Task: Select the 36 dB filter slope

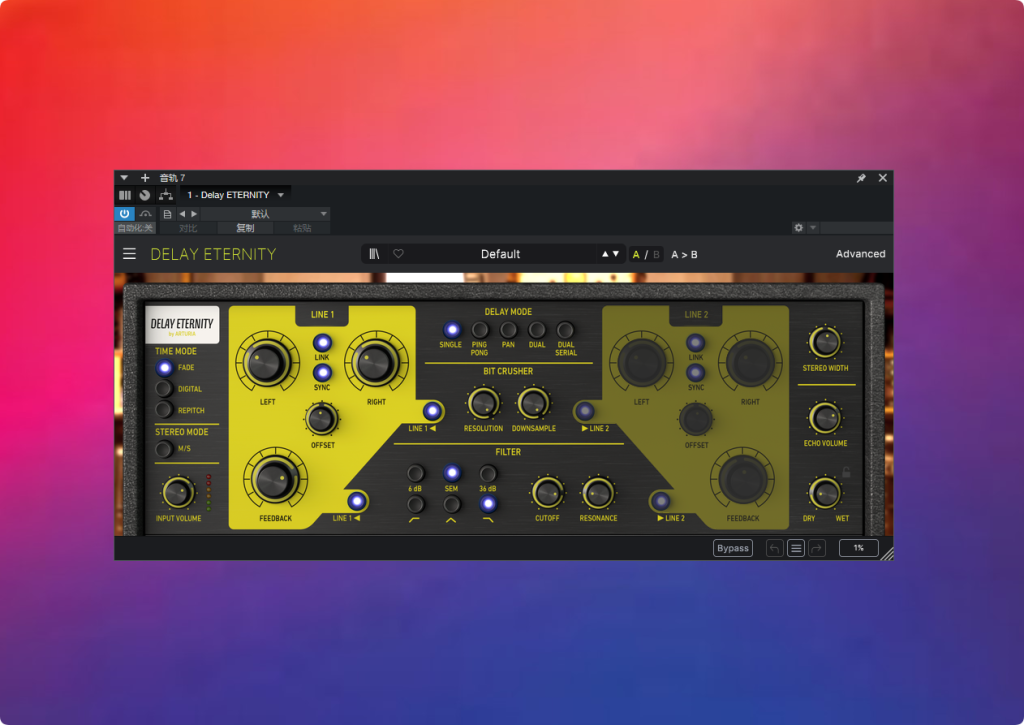Action: pyautogui.click(x=488, y=472)
